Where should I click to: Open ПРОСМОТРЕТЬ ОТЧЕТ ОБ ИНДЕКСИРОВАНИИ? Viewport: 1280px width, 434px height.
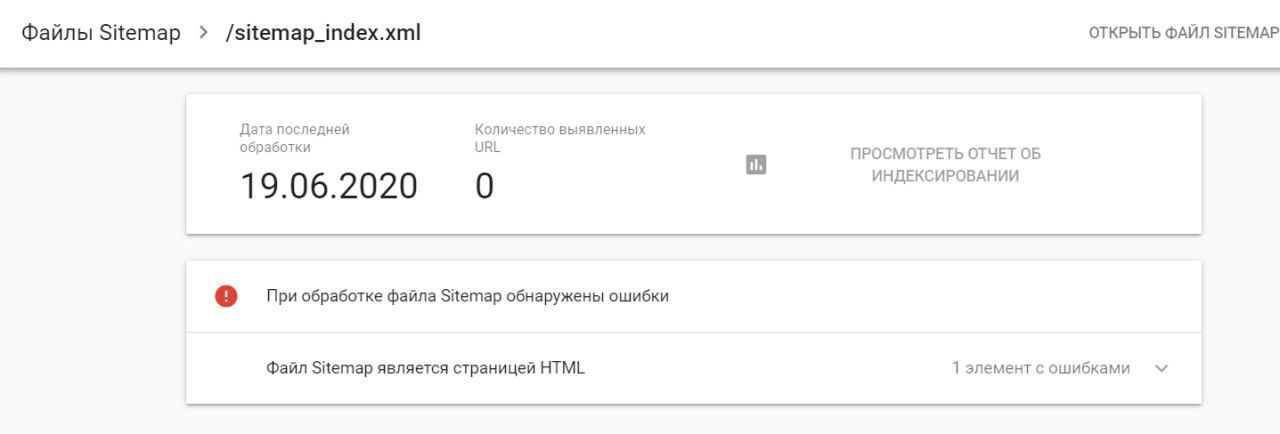point(945,165)
